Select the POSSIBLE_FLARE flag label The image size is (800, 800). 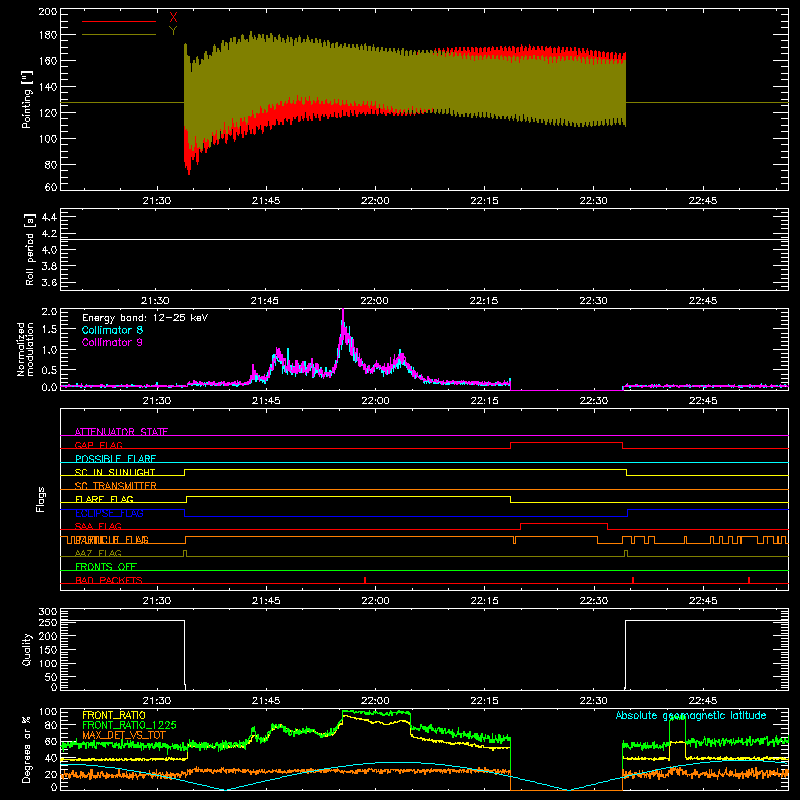[x=115, y=459]
